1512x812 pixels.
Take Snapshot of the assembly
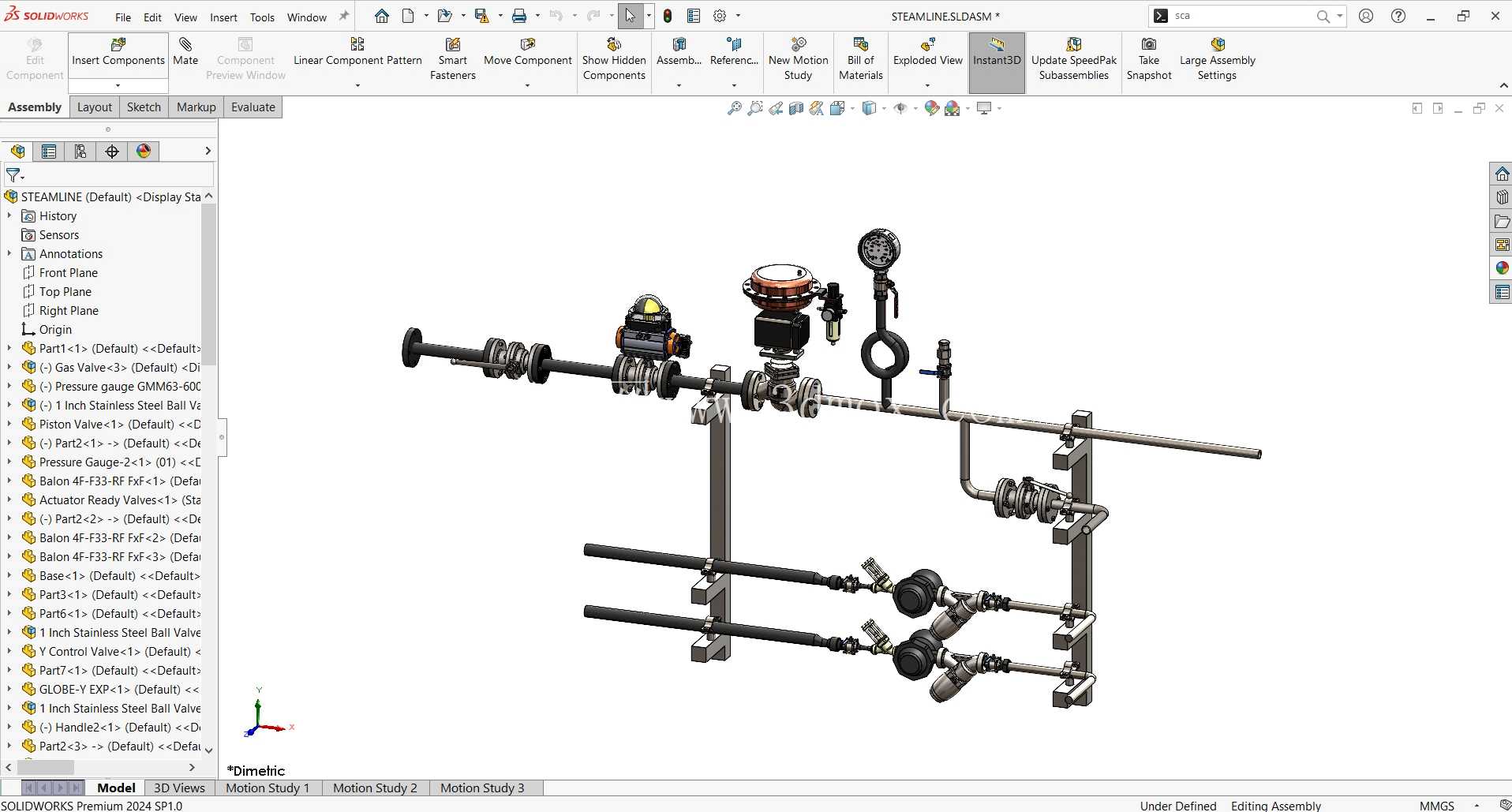coord(1149,59)
